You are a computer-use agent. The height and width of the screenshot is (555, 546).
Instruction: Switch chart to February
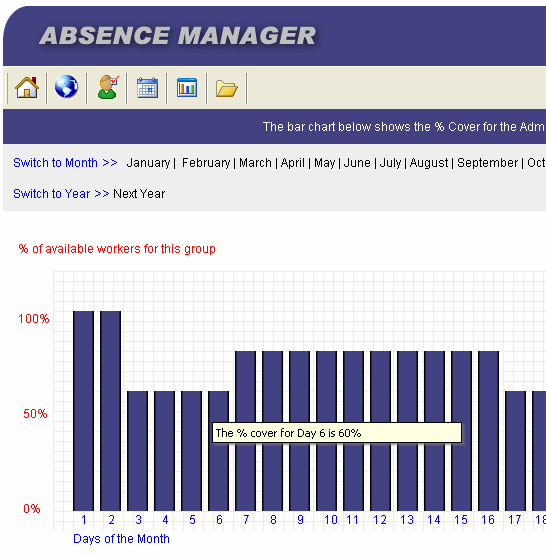[206, 163]
